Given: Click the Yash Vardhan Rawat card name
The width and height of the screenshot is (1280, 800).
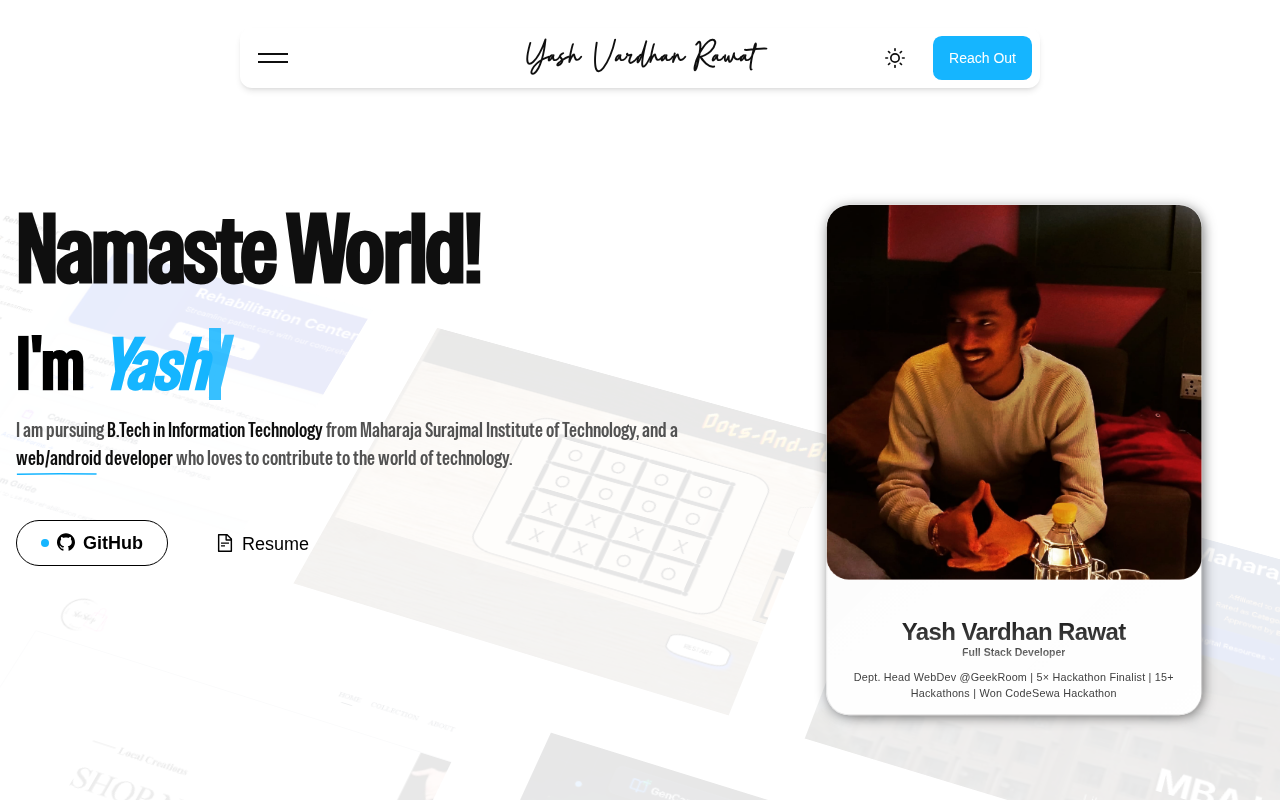Looking at the screenshot, I should [1014, 632].
